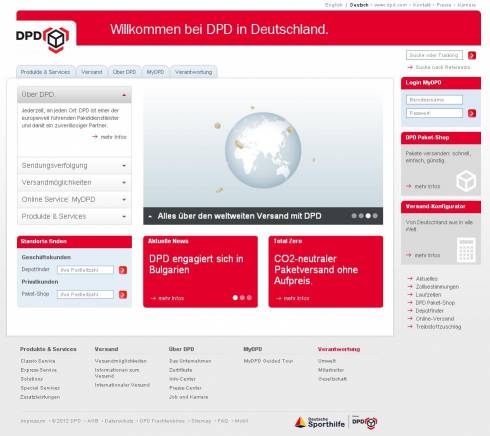Open the Depotfinder quick link in the sidebar list
This screenshot has height=436, width=490.
[x=430, y=311]
